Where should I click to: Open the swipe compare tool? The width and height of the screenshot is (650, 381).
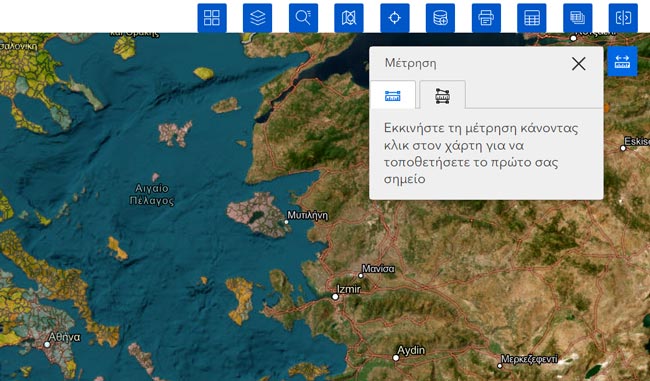point(623,18)
